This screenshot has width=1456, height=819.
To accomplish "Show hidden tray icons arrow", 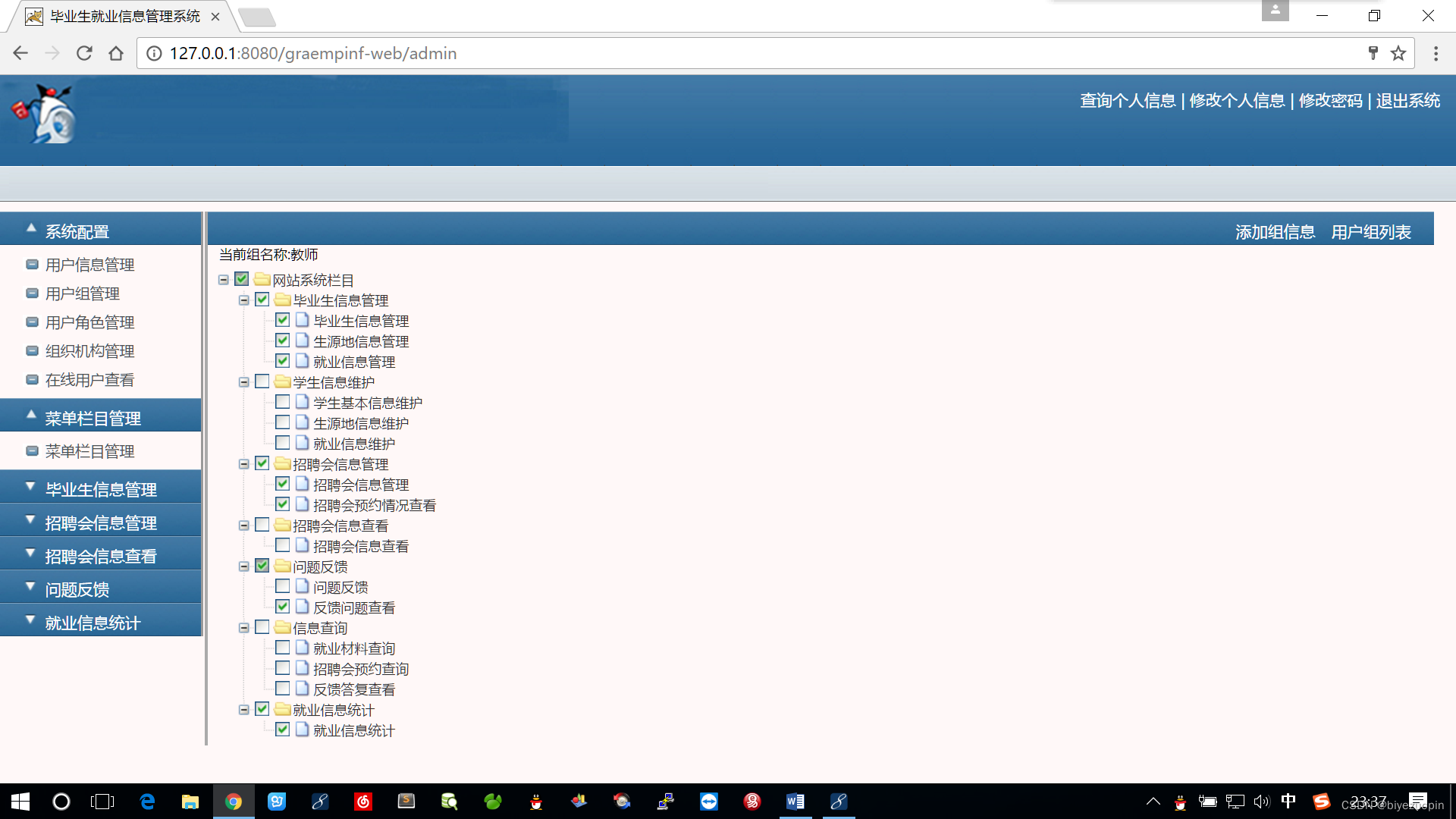I will [1153, 802].
